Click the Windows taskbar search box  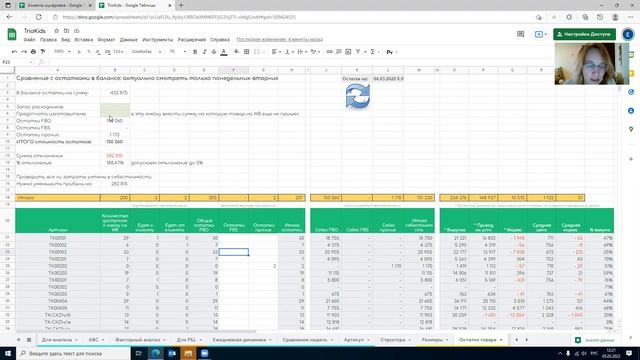(x=73, y=353)
